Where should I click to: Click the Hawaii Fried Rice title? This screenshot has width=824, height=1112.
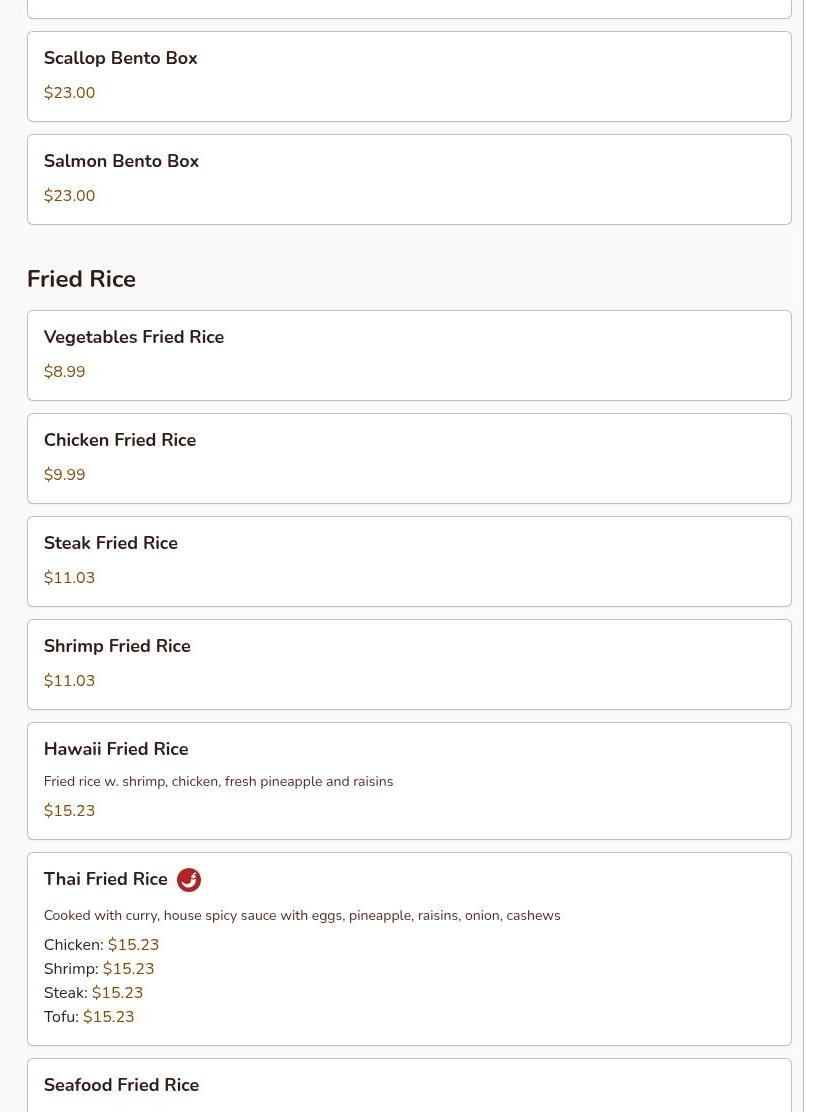click(x=116, y=750)
